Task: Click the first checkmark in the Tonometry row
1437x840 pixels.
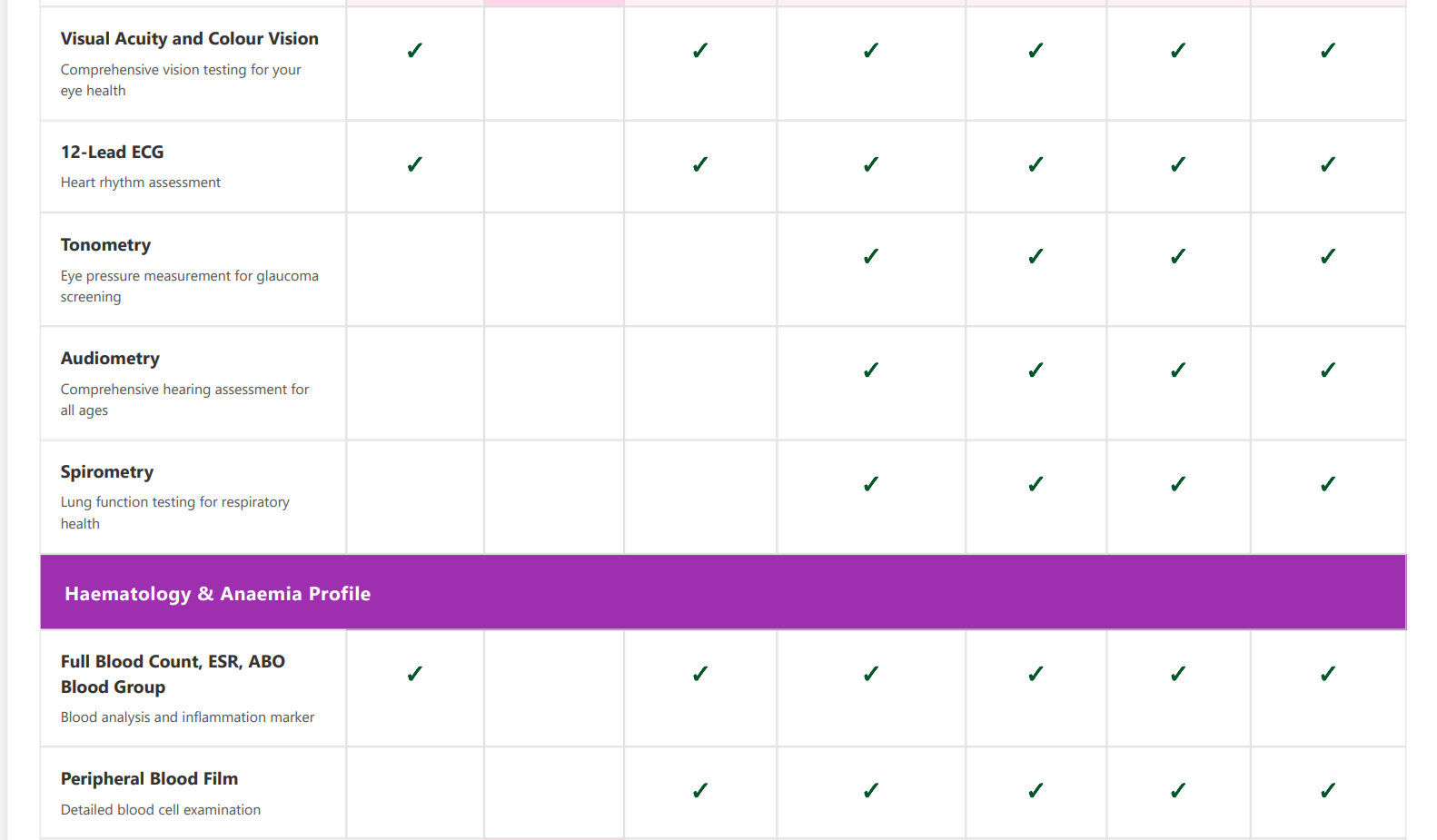Action: tap(871, 257)
